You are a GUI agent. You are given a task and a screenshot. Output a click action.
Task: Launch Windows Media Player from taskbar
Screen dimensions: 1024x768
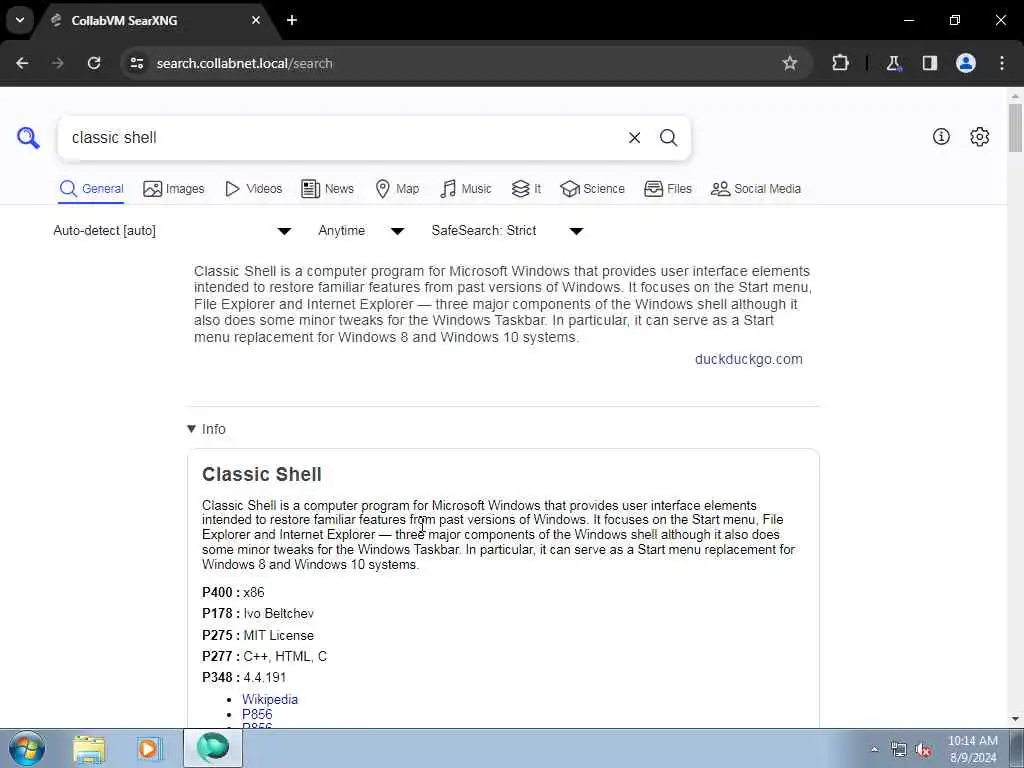(148, 749)
